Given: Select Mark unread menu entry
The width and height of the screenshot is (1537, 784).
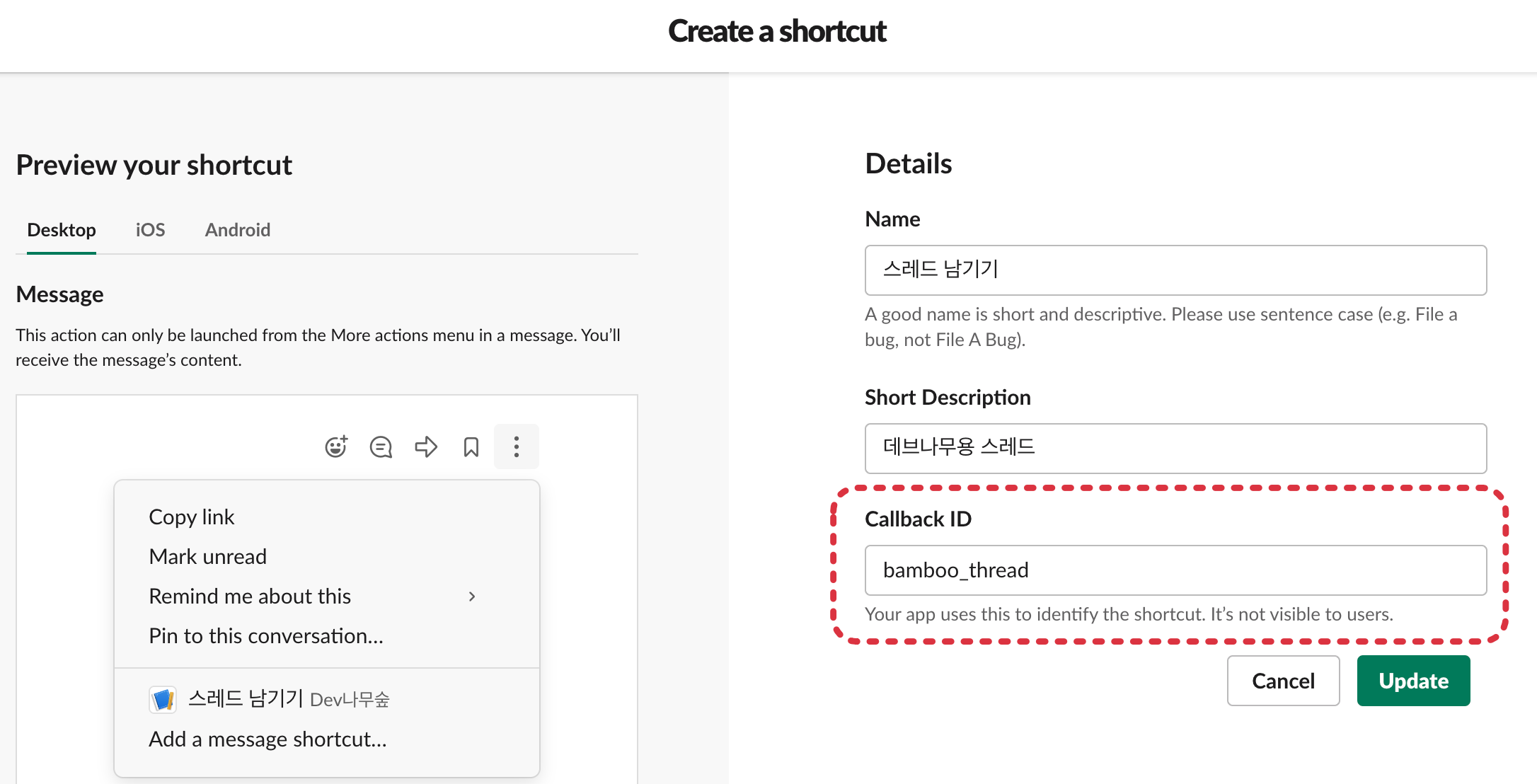Looking at the screenshot, I should (x=208, y=557).
